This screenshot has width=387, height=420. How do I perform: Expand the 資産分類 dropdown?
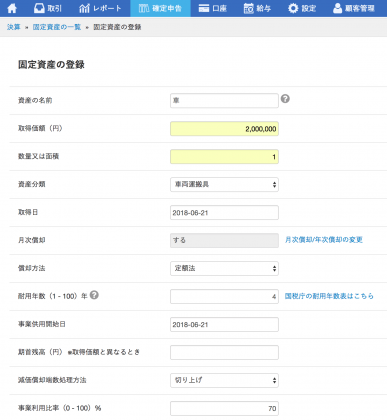pos(224,184)
